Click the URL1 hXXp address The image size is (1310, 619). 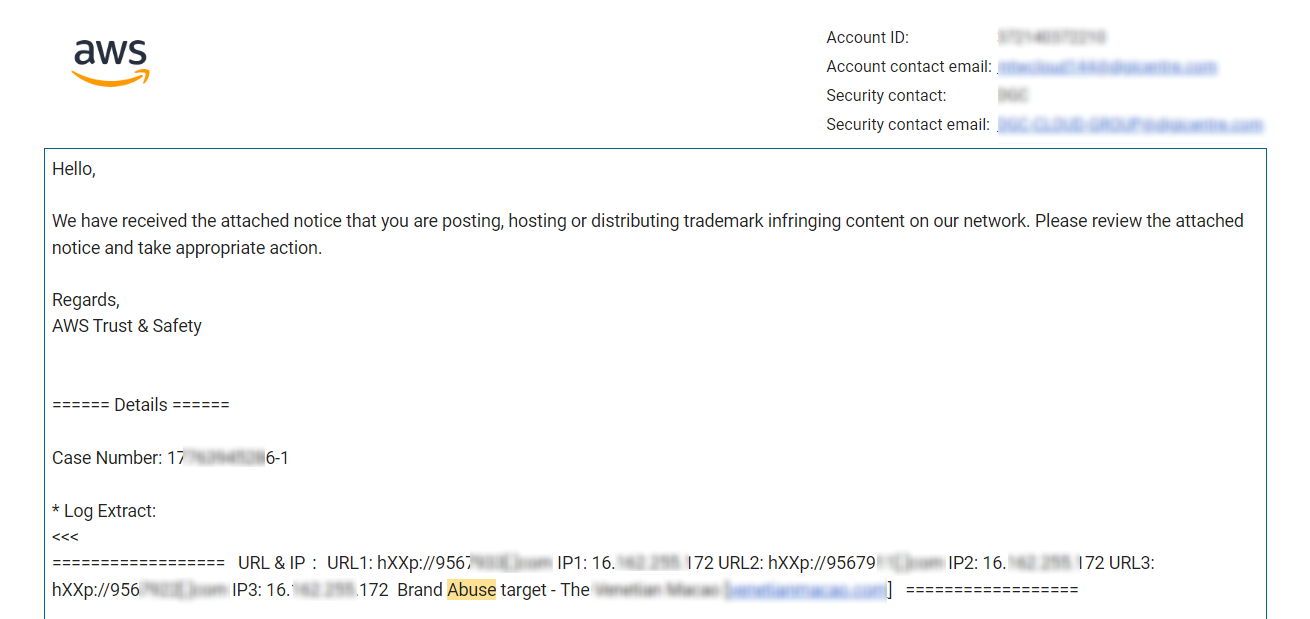click(464, 563)
